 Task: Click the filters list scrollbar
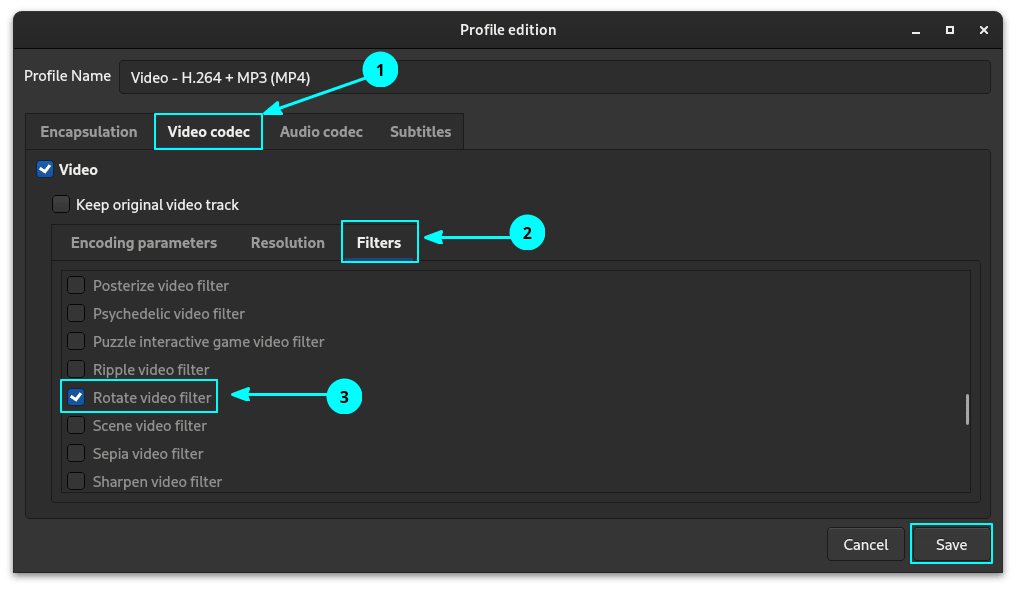[x=967, y=410]
